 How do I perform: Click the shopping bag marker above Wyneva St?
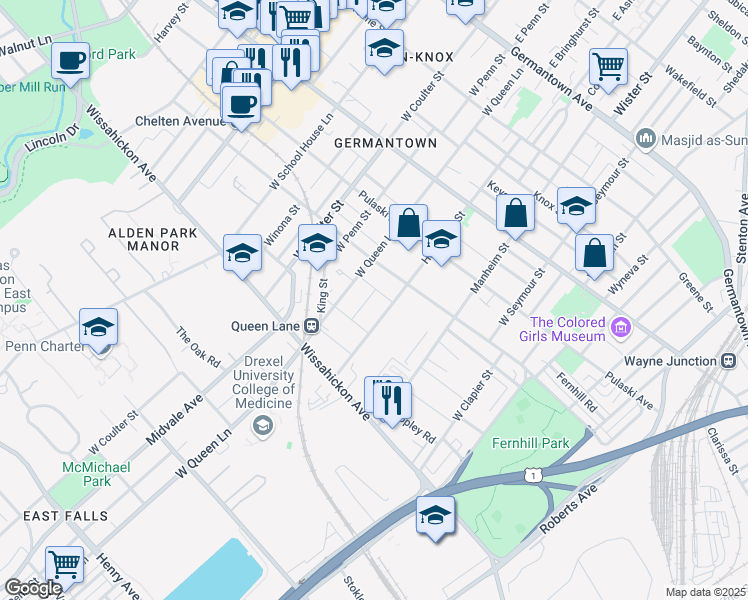coord(594,256)
